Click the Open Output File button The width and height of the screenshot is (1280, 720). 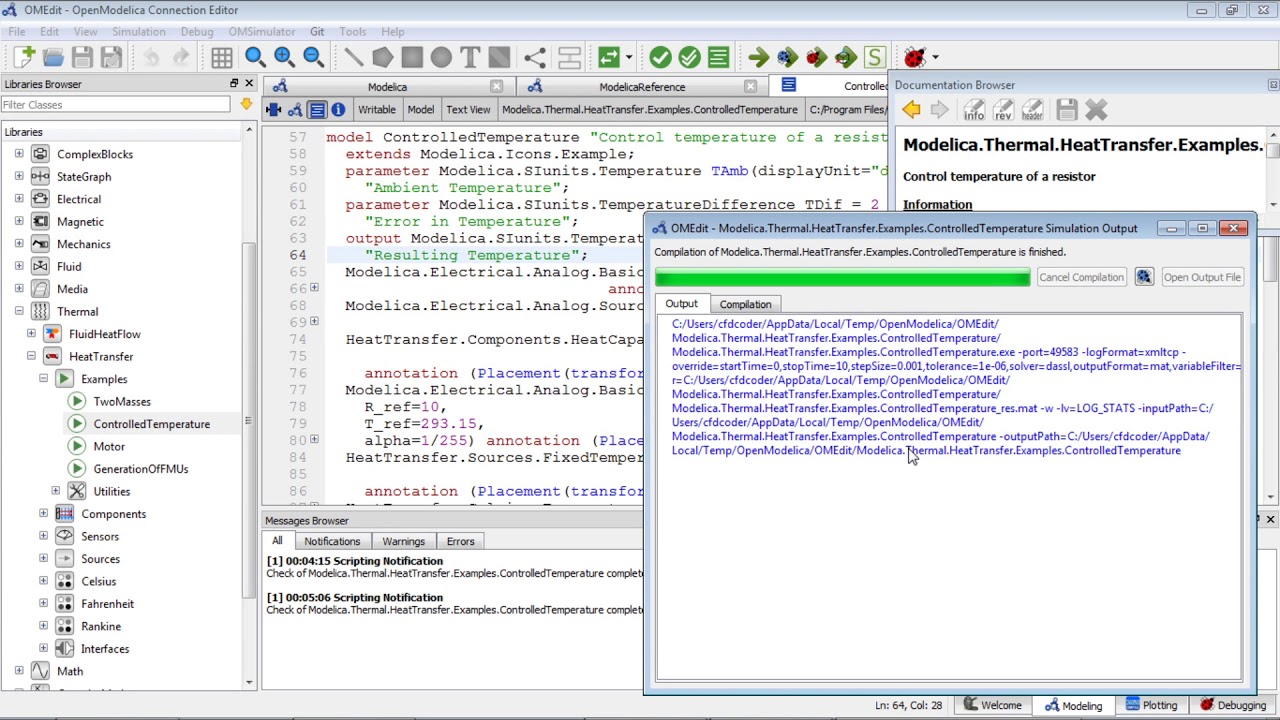(x=1201, y=277)
